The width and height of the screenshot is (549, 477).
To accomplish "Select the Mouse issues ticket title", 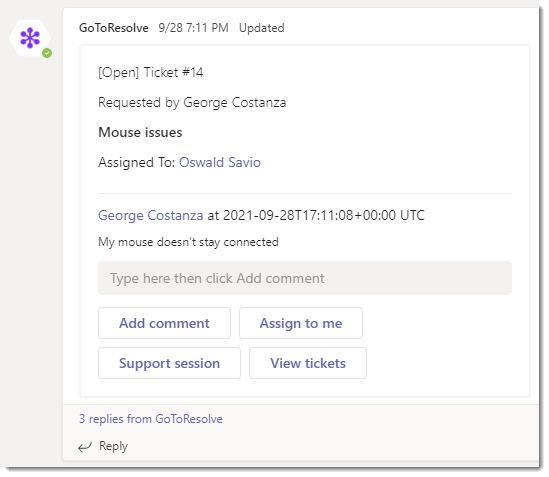I will pos(140,132).
